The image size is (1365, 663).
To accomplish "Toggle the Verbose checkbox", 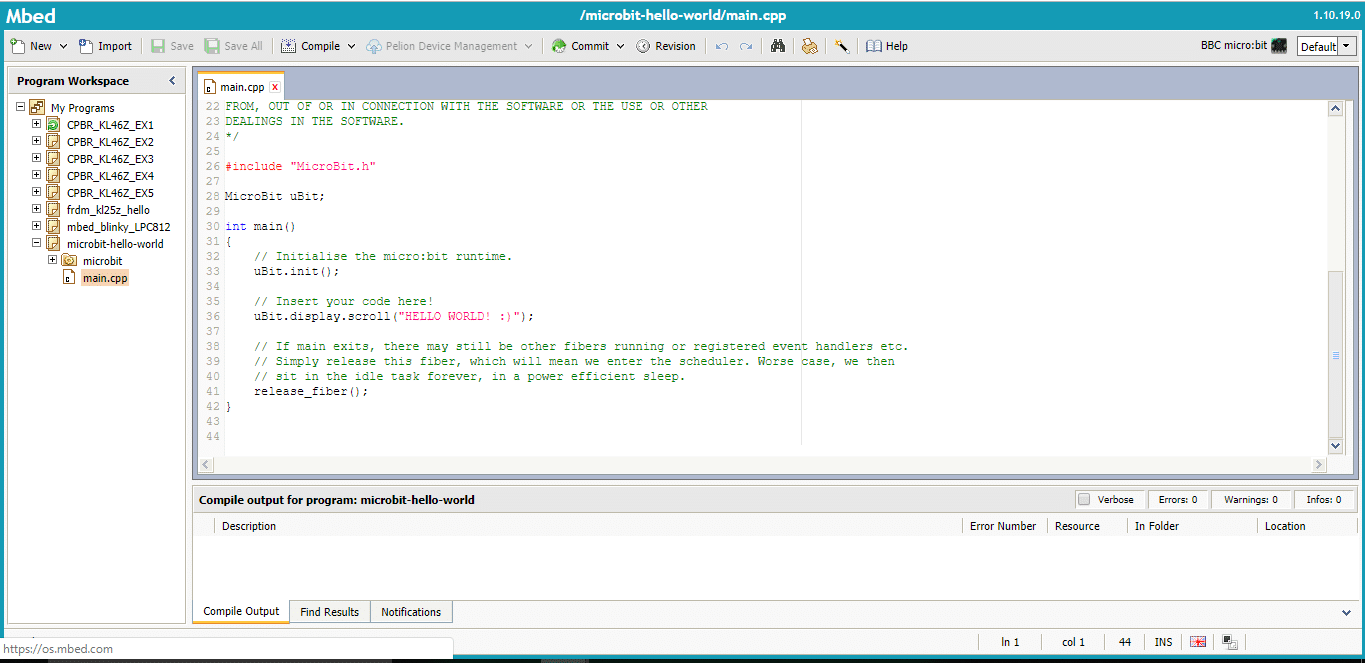I will point(1083,499).
